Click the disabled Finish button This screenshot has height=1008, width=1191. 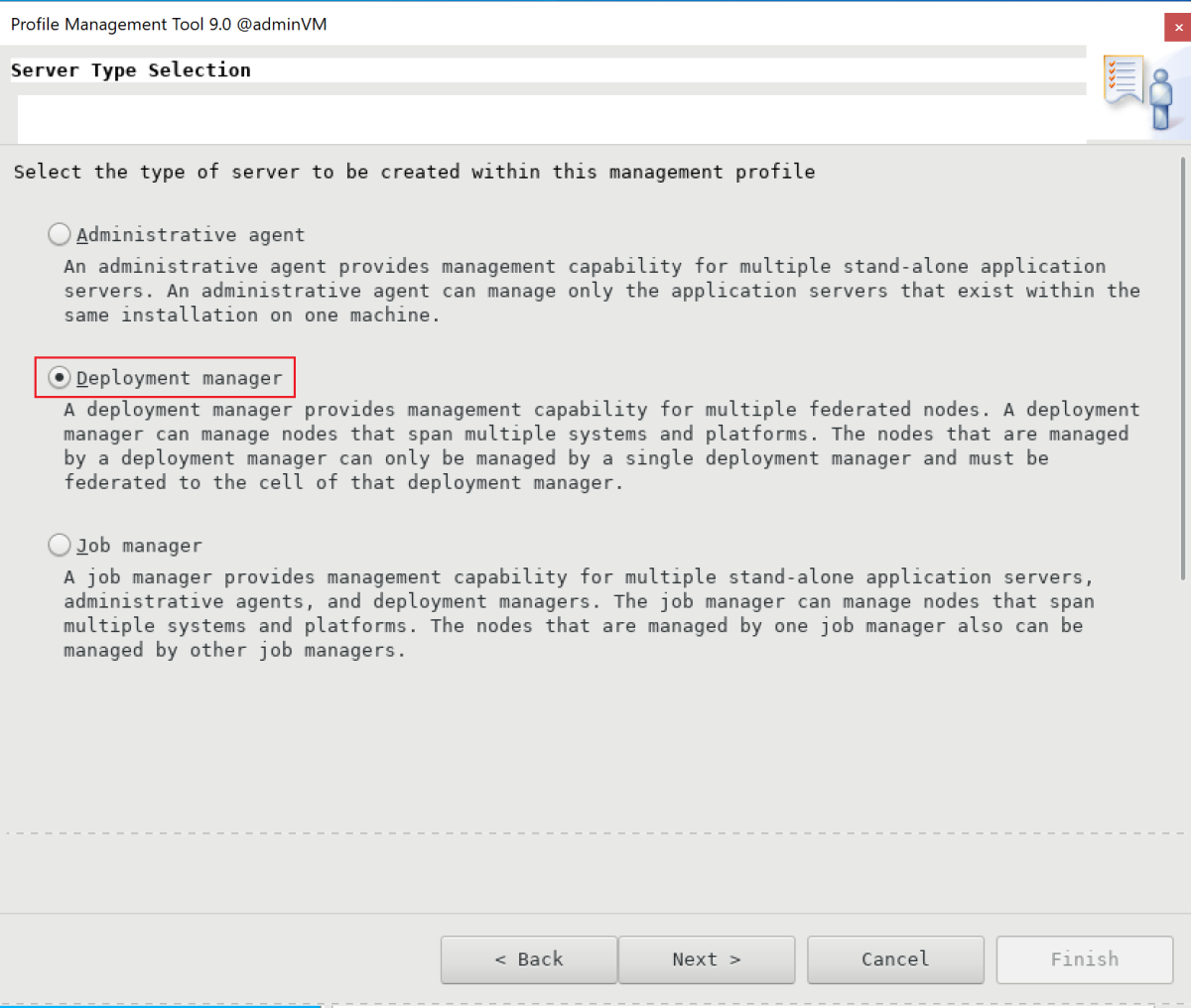1084,959
